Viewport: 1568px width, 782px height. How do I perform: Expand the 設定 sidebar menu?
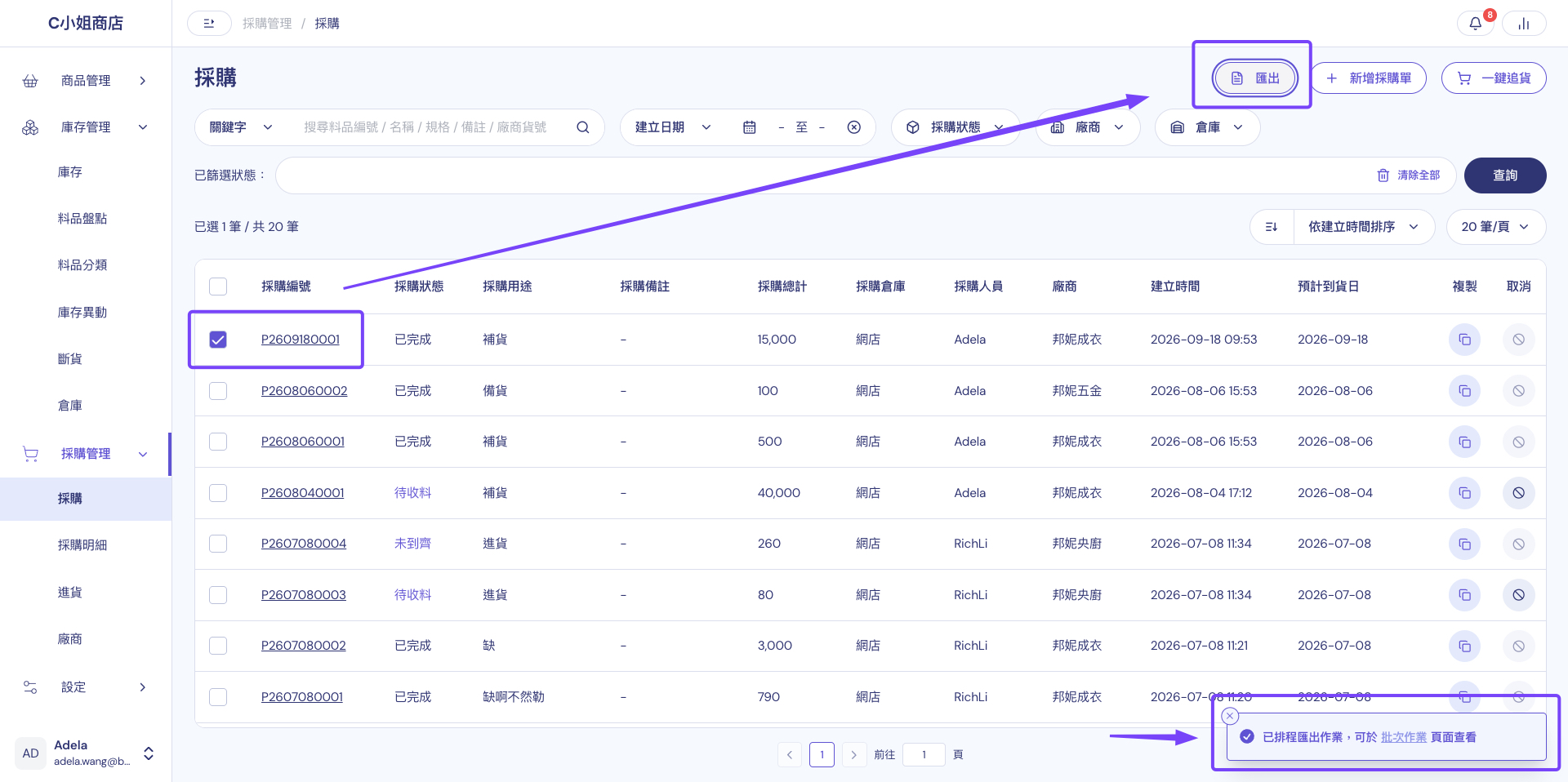click(x=86, y=687)
